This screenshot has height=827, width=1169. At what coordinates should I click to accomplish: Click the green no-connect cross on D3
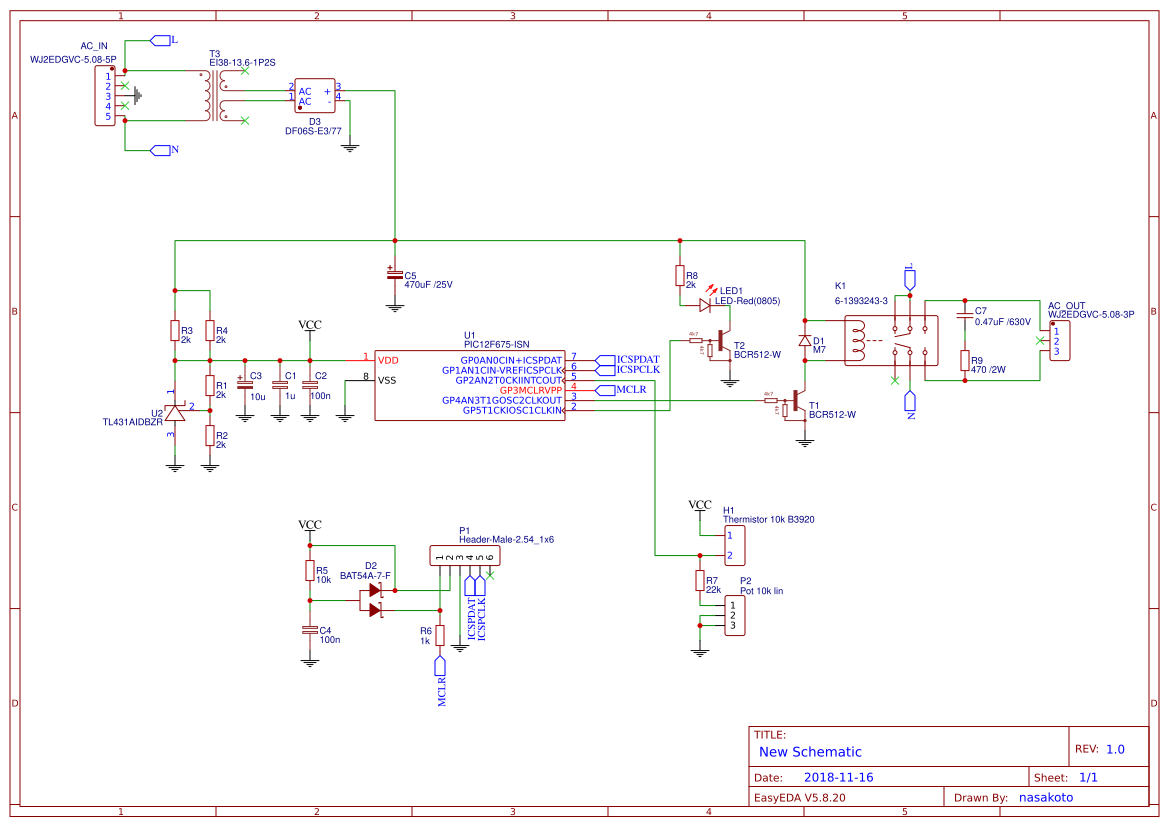pos(244,71)
